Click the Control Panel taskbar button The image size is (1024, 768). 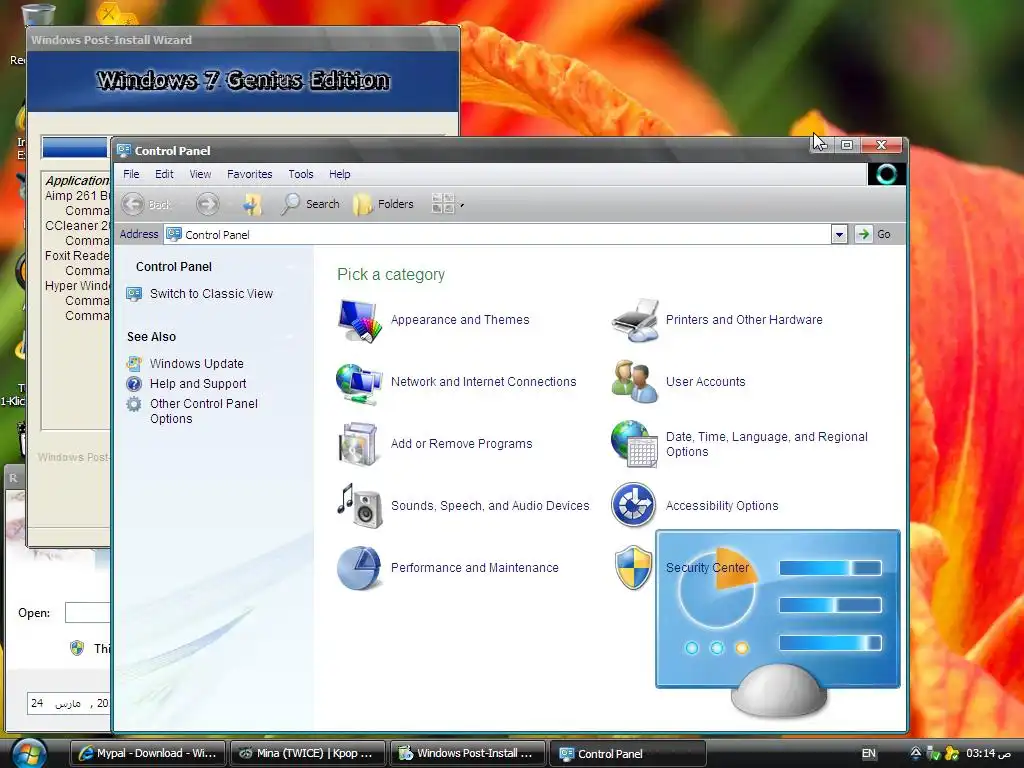pos(628,754)
